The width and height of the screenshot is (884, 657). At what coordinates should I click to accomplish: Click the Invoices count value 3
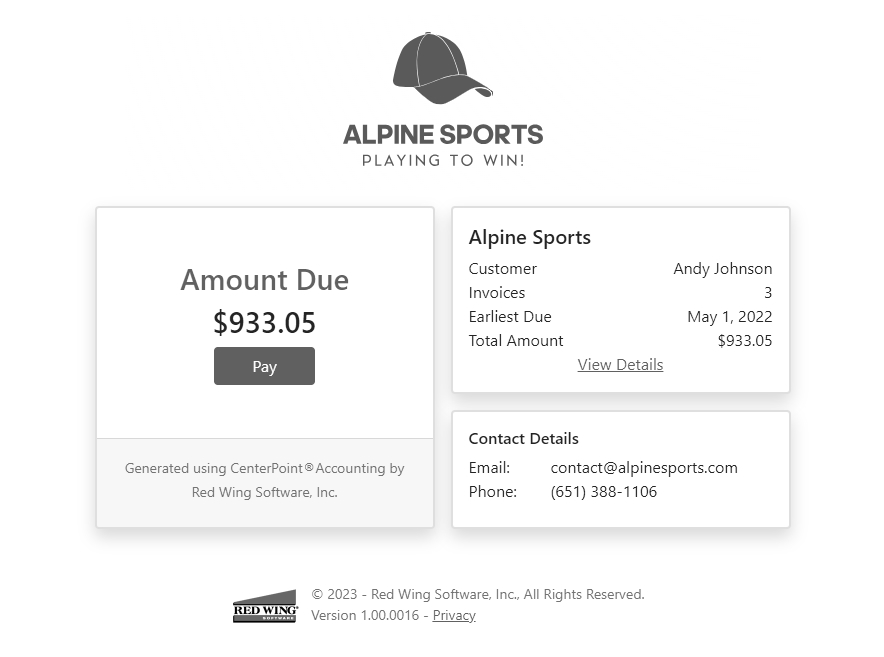coord(768,293)
